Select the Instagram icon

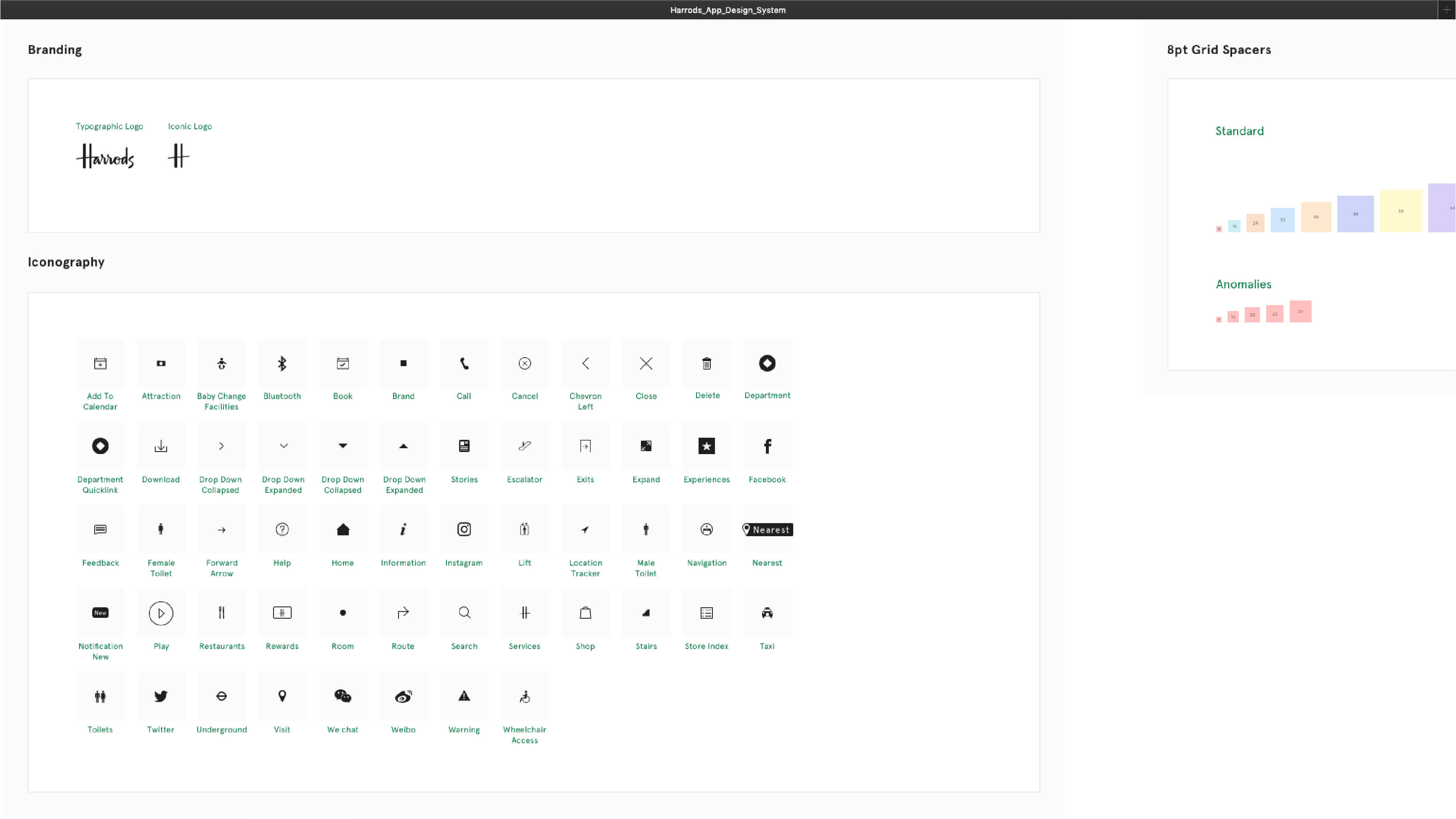(463, 529)
